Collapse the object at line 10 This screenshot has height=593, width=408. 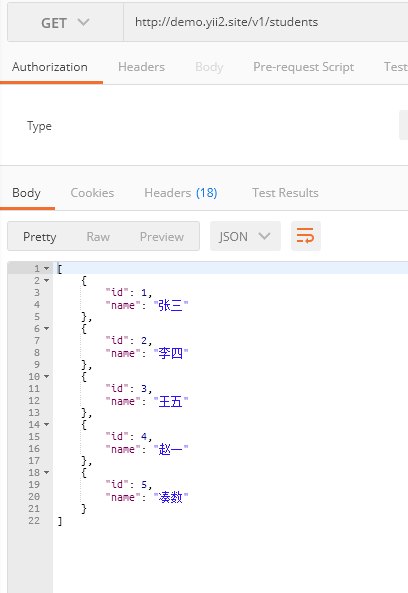coord(47,377)
